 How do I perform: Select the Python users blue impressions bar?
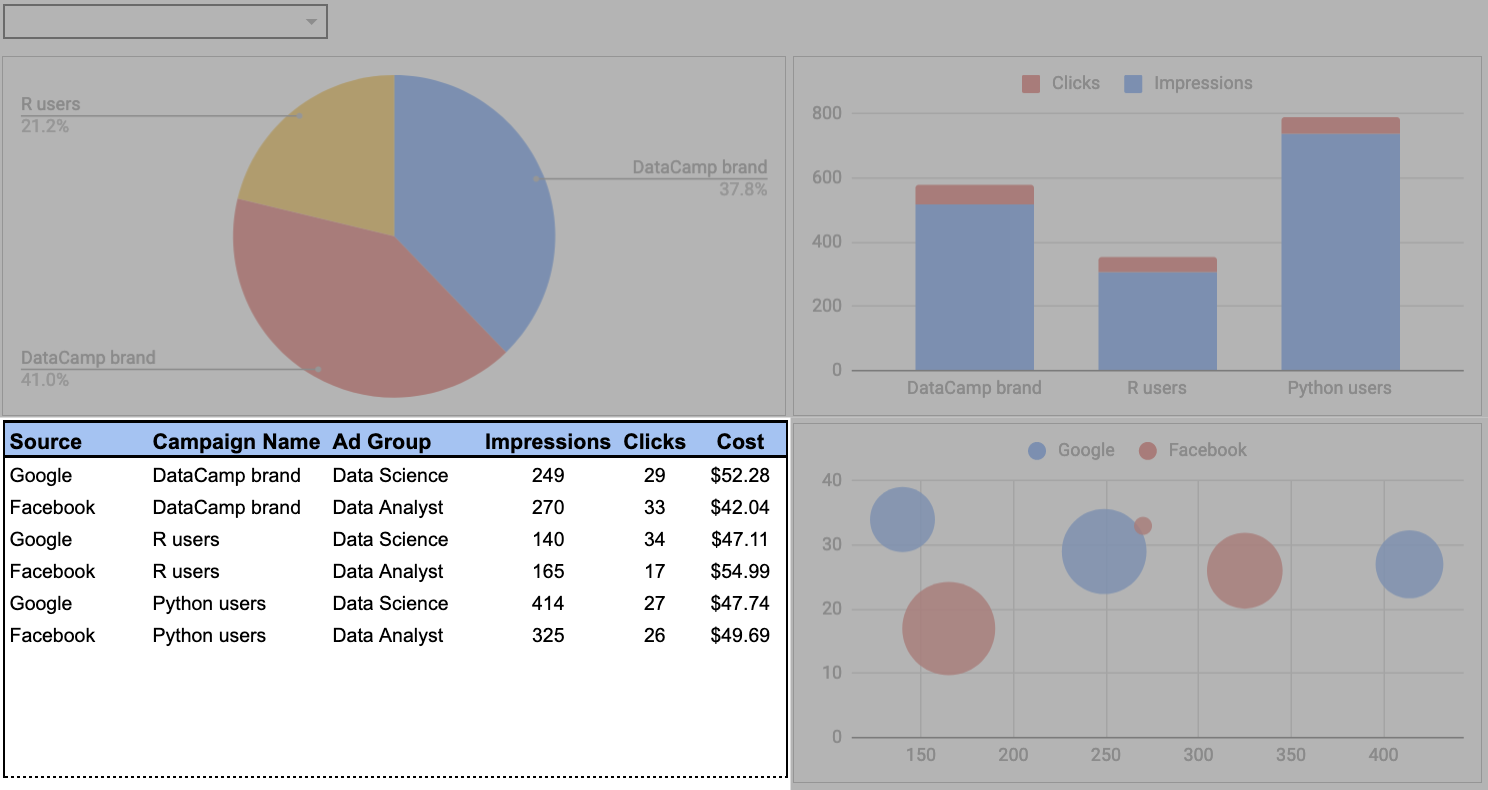[1340, 252]
